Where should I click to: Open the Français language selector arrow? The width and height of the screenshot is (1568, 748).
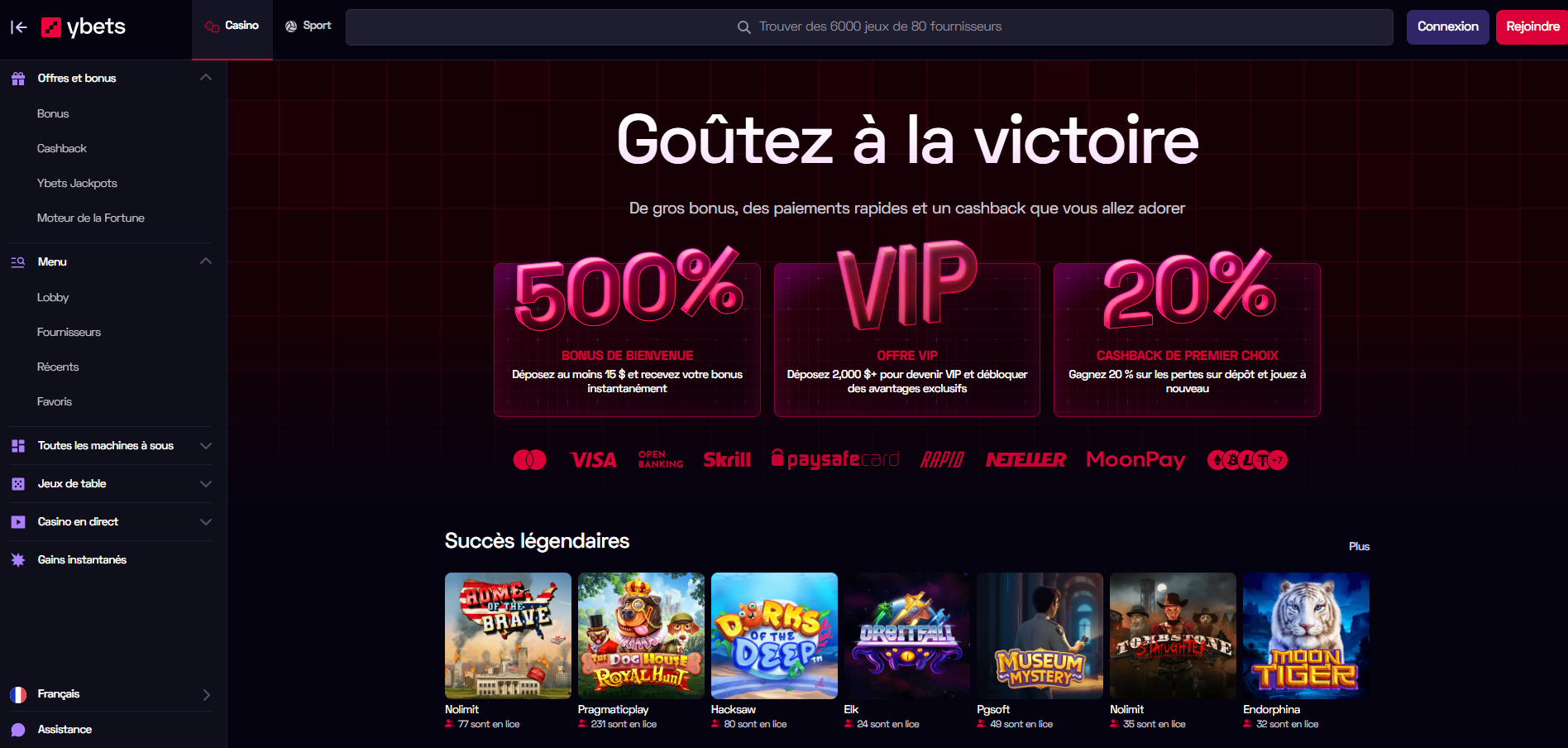pos(207,695)
